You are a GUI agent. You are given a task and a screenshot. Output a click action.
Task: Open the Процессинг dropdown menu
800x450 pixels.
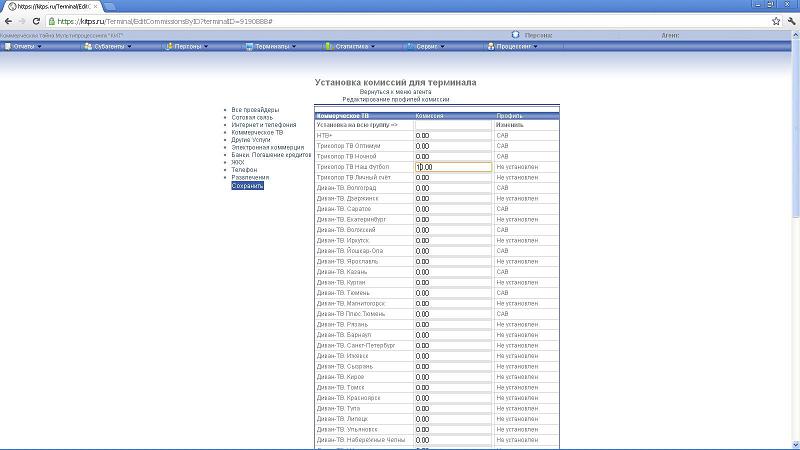517,46
